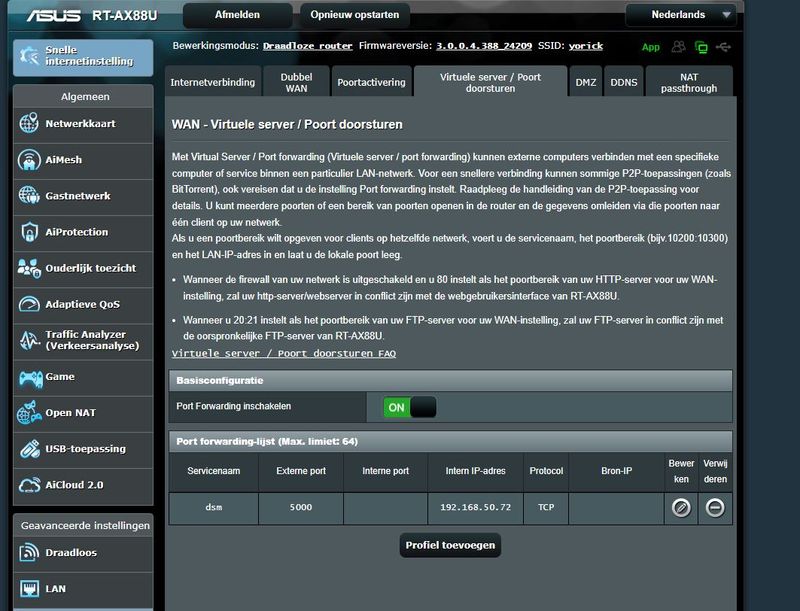Click the Basisconfiguratie section header
The image size is (800, 611).
pos(451,380)
